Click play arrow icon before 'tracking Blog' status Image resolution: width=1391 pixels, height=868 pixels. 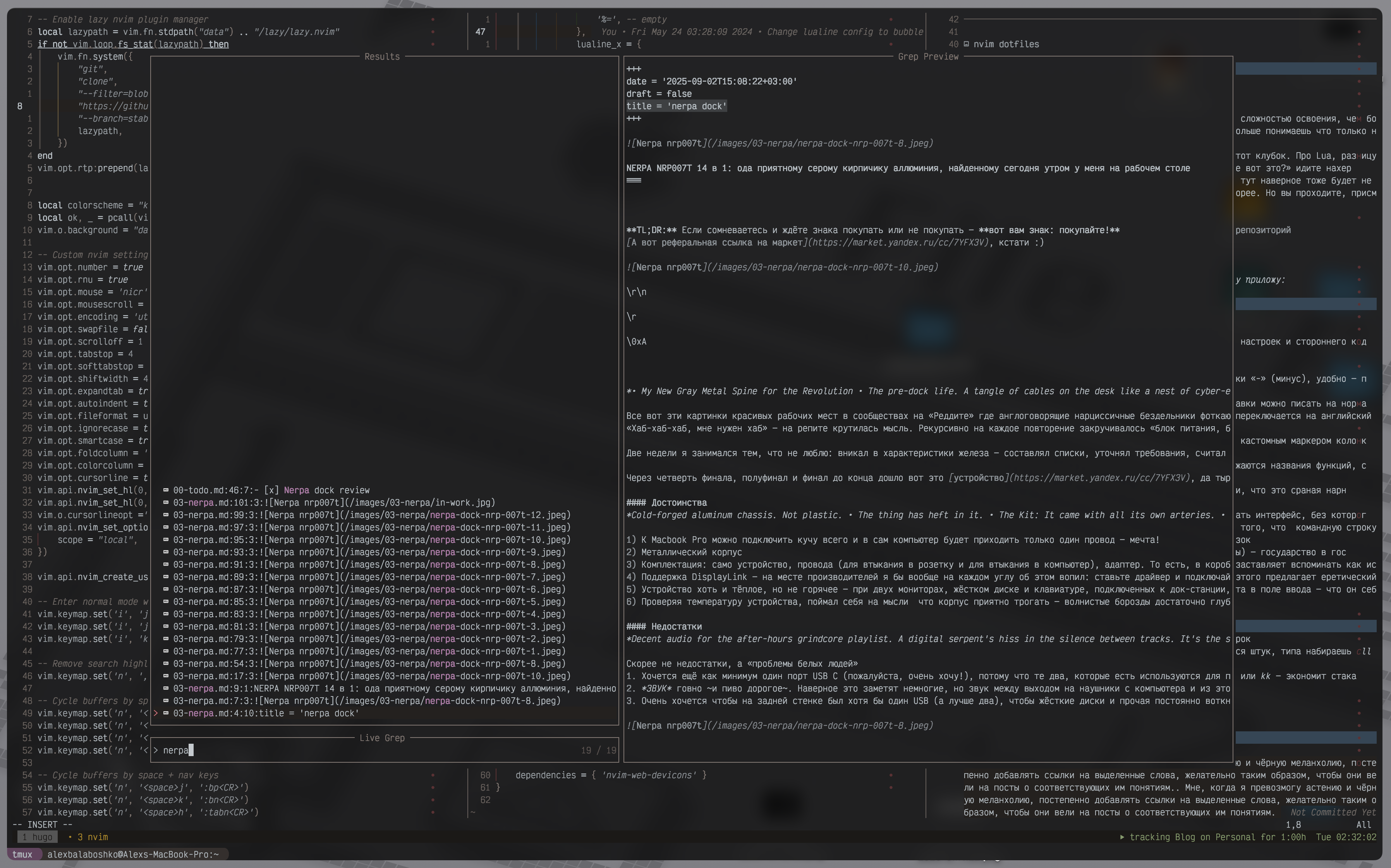coord(1122,837)
